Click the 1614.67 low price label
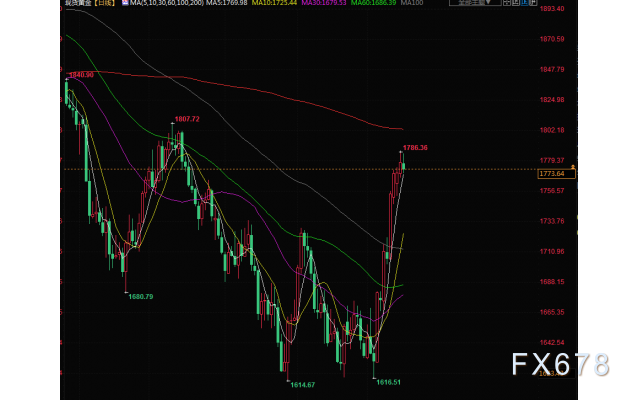Viewport: 640px width, 400px height. point(302,385)
